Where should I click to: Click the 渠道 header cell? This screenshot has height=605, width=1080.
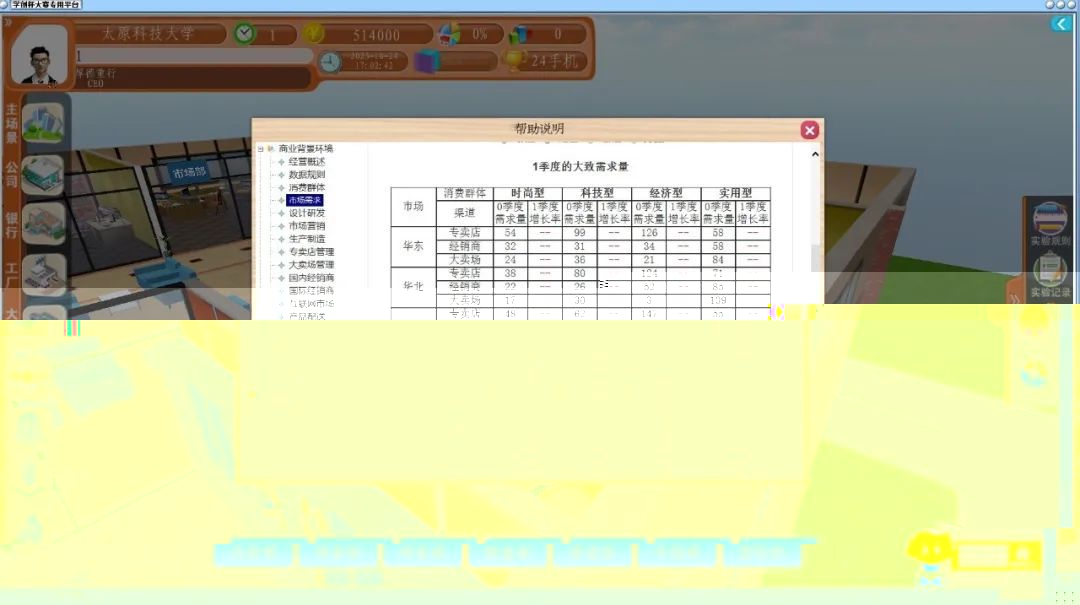464,213
